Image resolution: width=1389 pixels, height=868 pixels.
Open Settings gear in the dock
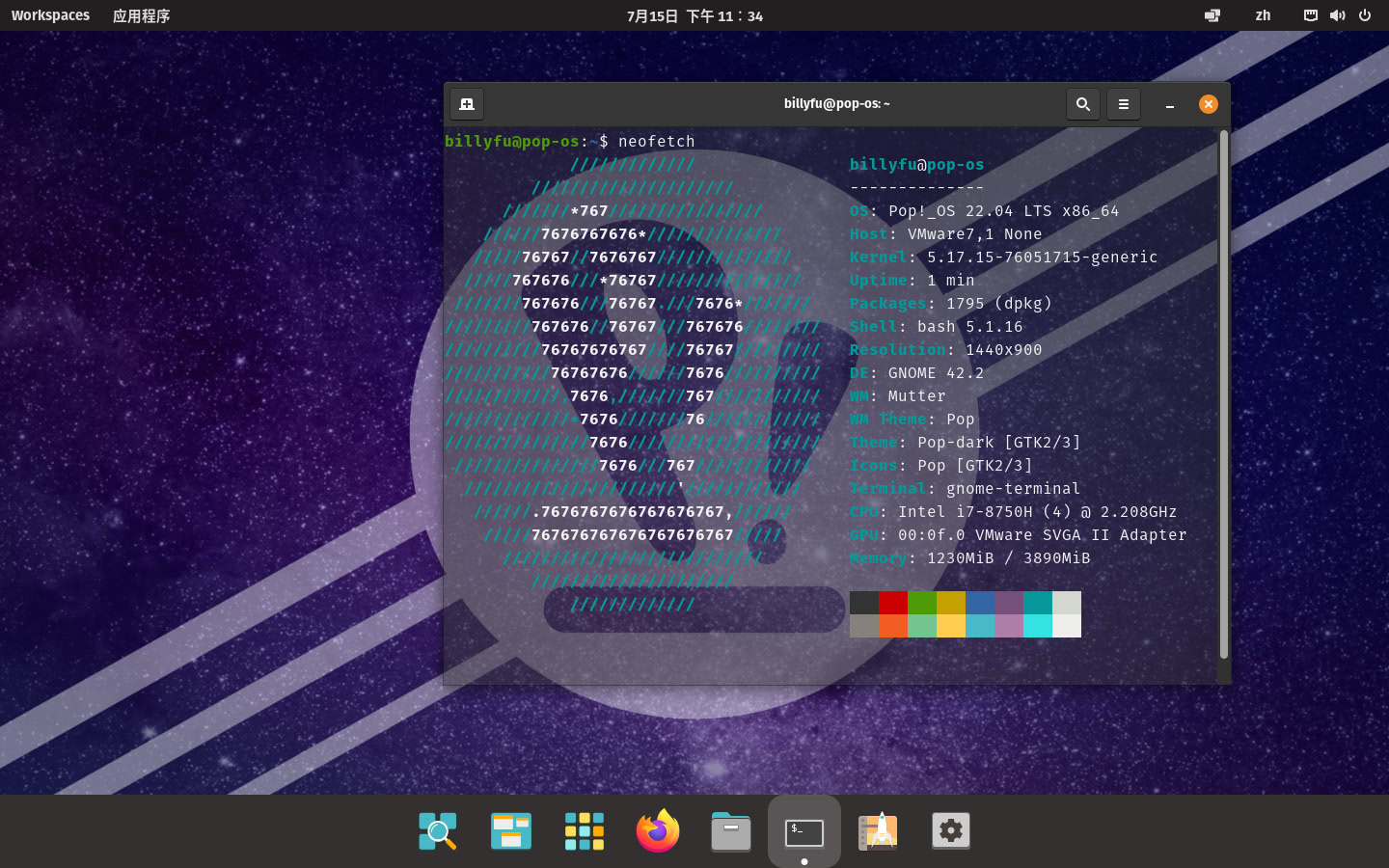pos(951,831)
